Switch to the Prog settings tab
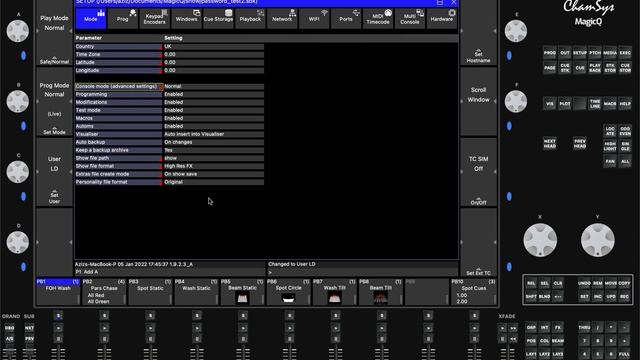This screenshot has height=360, width=640. click(x=122, y=18)
